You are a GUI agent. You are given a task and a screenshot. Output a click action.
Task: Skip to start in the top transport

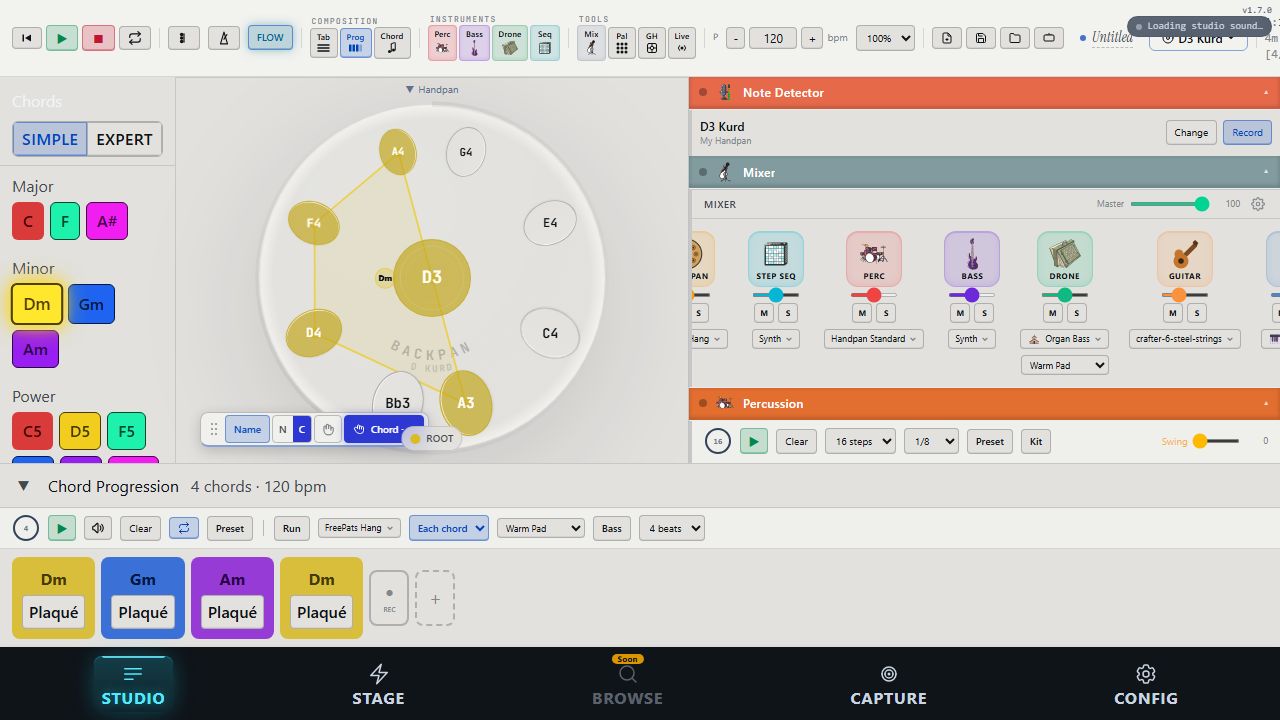[x=27, y=38]
